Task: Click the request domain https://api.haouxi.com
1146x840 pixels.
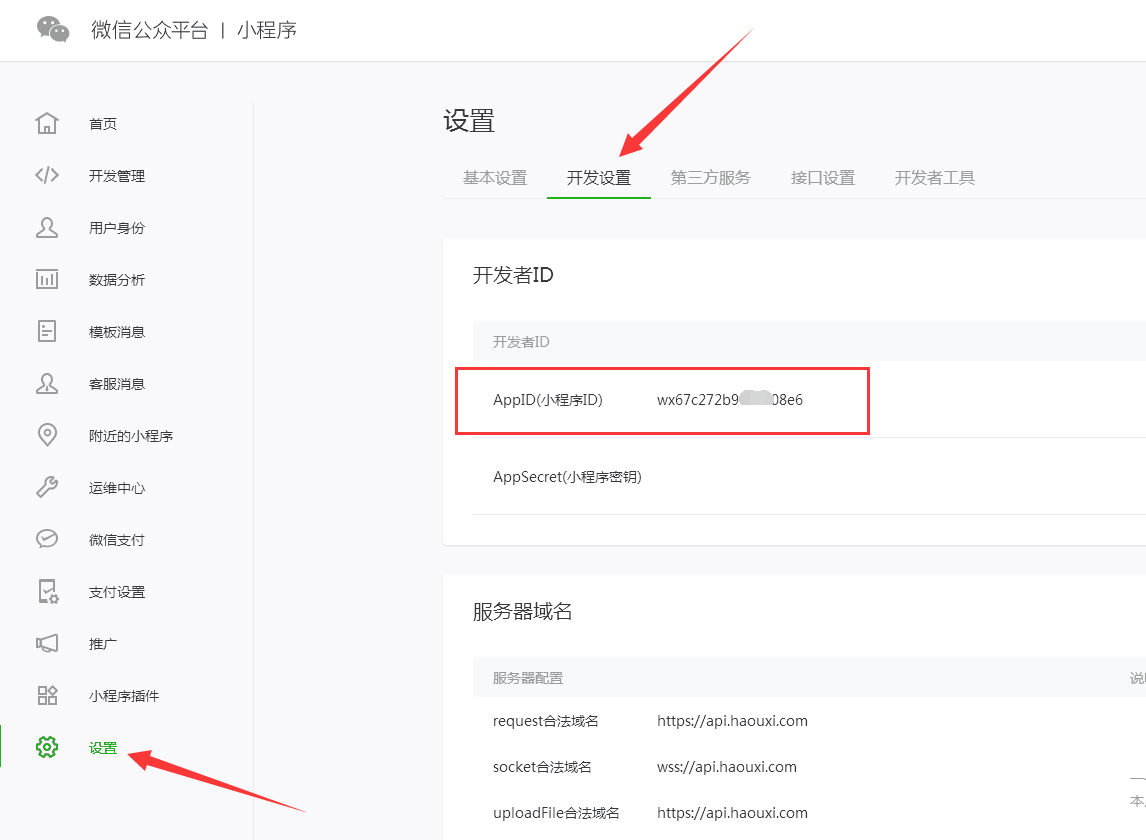Action: [x=732, y=721]
